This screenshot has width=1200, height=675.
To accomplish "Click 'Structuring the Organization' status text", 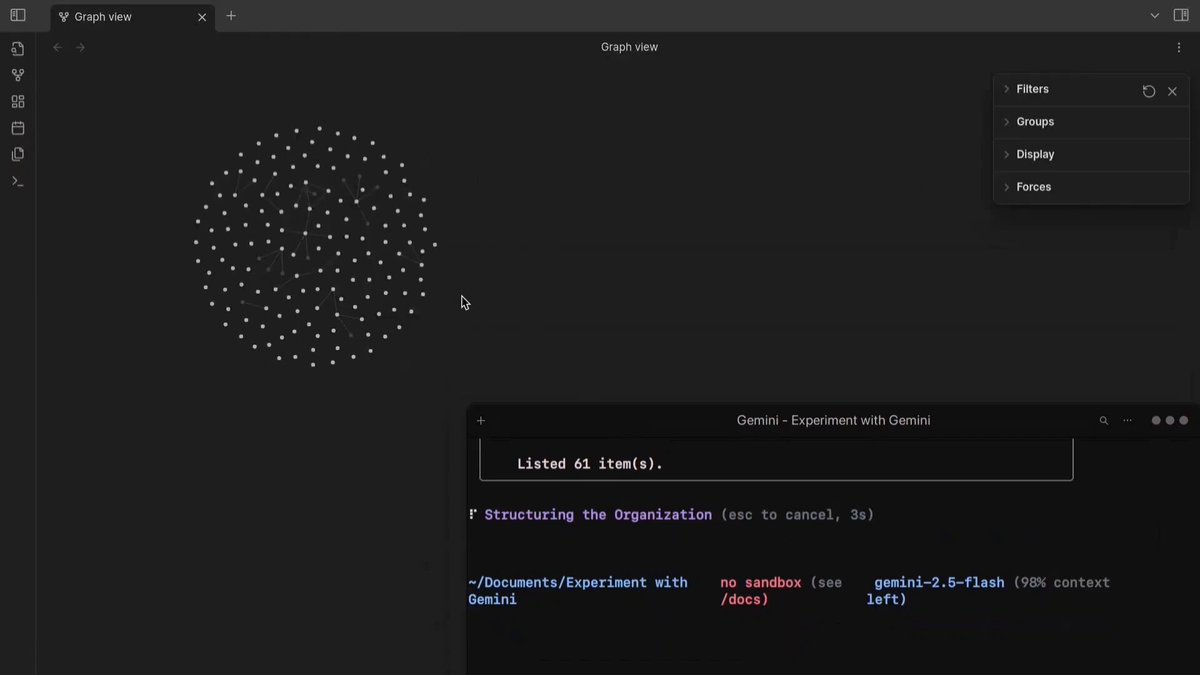I will pyautogui.click(x=598, y=515).
